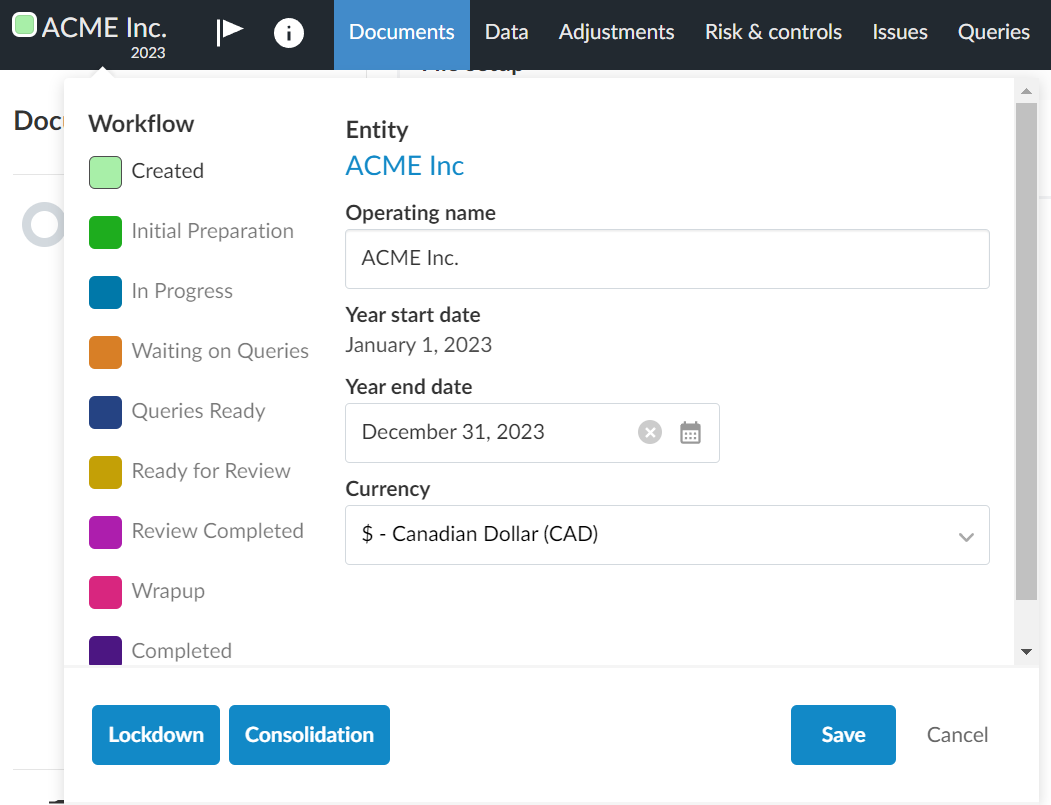This screenshot has height=805, width=1051.
Task: Set workflow to In Progress
Action: click(106, 292)
